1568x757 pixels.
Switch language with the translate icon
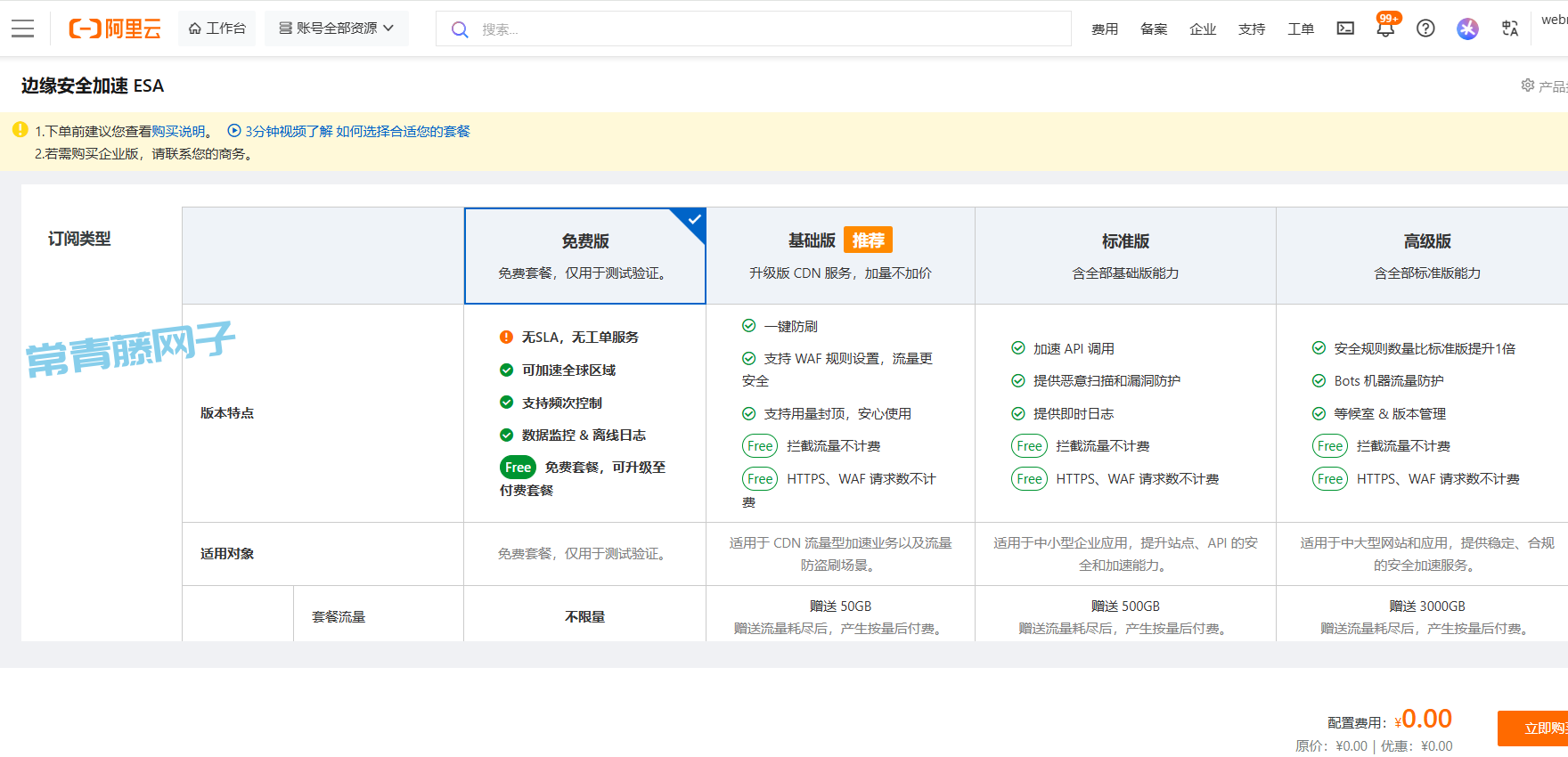point(1510,28)
